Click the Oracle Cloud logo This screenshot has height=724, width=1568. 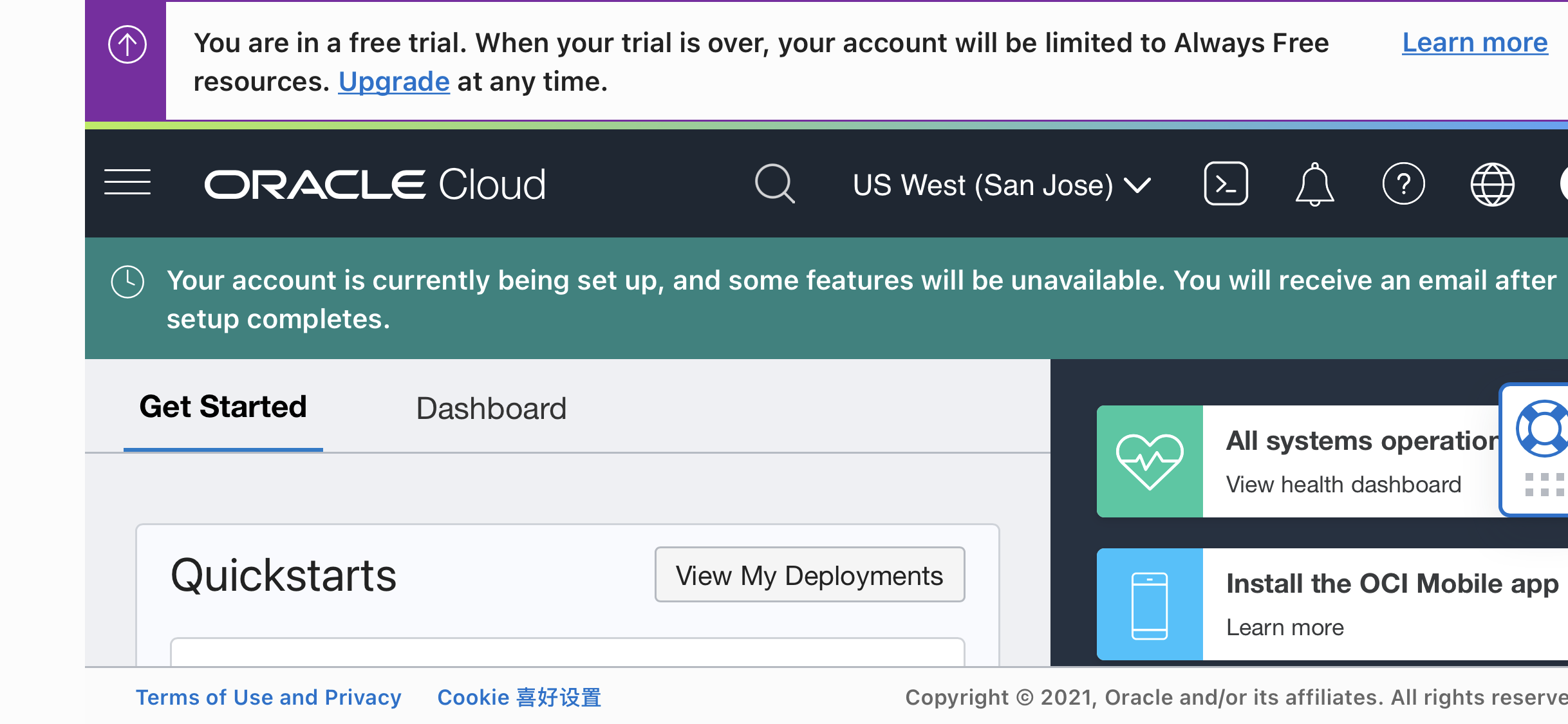(x=375, y=185)
